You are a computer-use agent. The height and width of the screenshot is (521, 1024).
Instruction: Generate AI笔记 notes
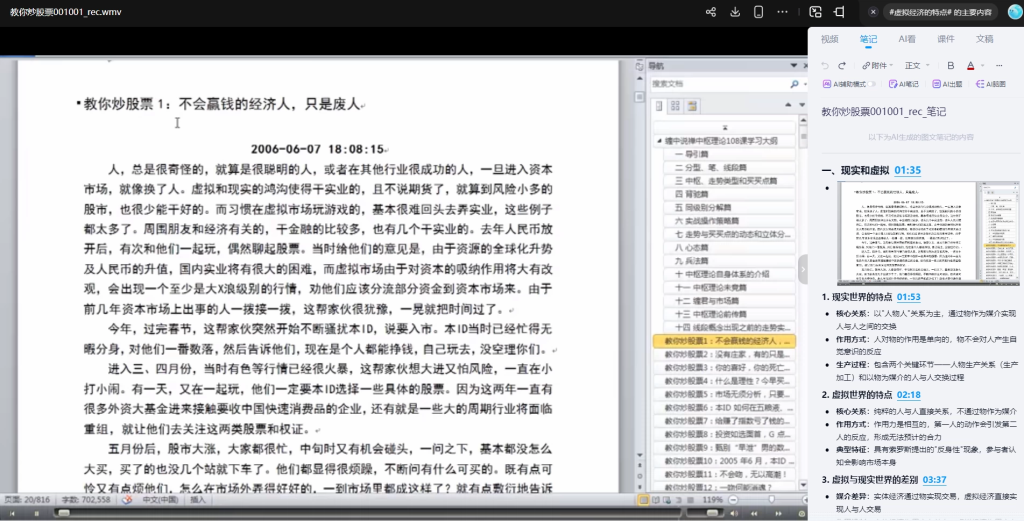click(x=904, y=84)
